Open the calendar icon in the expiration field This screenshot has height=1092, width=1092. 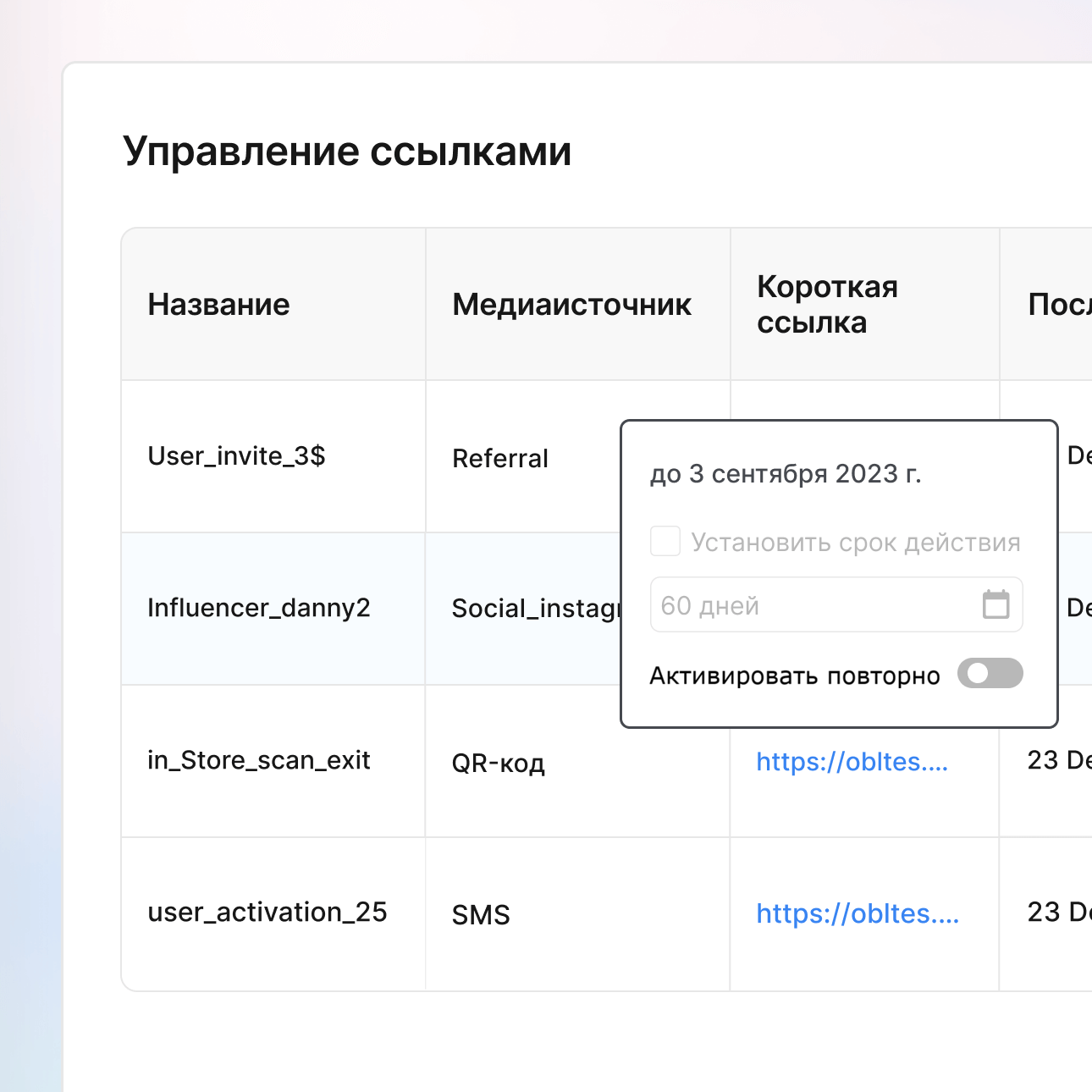995,605
